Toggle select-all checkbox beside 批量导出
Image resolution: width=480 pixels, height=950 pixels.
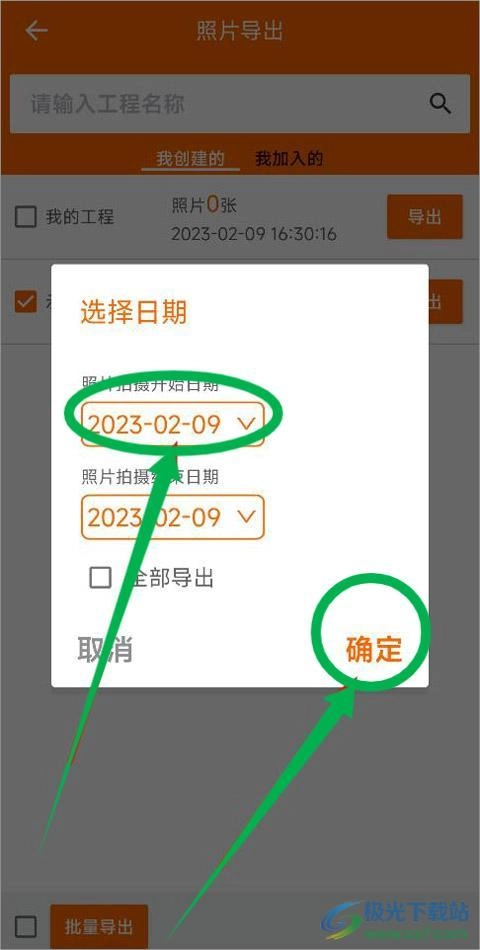25,926
